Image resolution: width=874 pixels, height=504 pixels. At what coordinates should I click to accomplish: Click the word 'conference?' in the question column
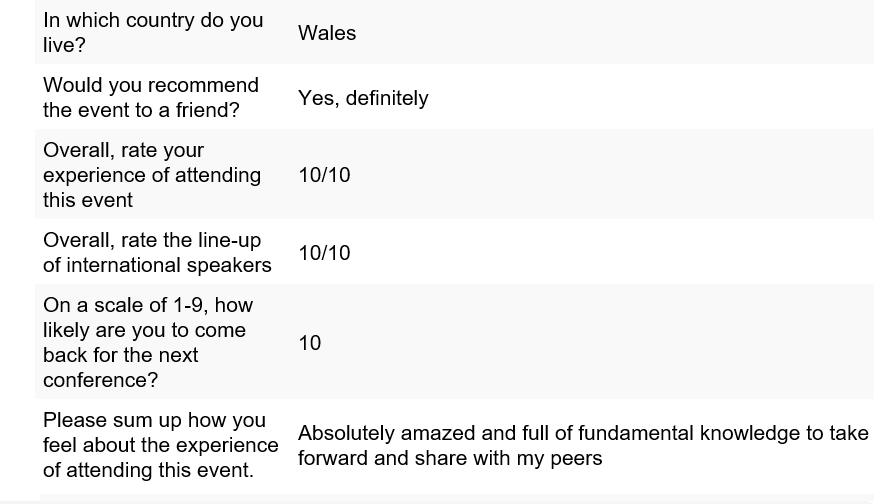coord(100,380)
